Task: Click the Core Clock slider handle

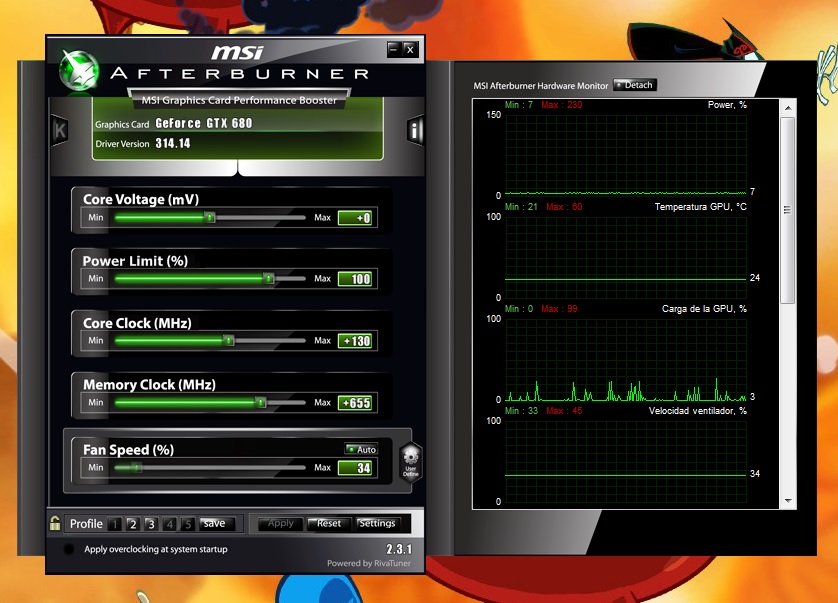Action: pos(229,340)
